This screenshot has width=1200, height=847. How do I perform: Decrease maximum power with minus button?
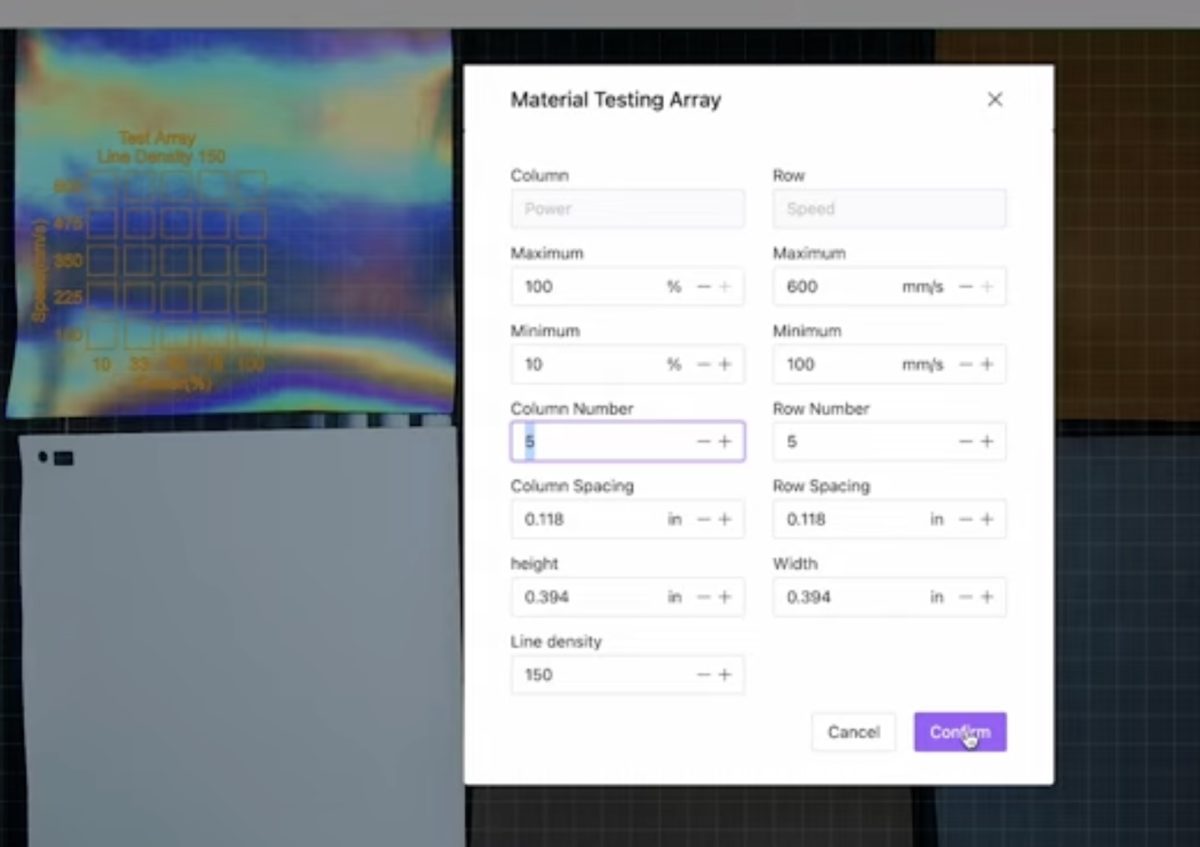(703, 287)
